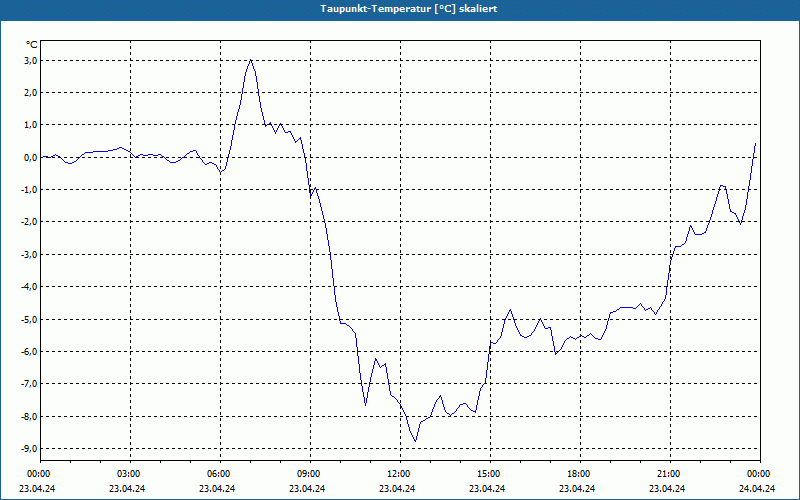Click the °C unit label
The image size is (800, 500).
tap(32, 44)
